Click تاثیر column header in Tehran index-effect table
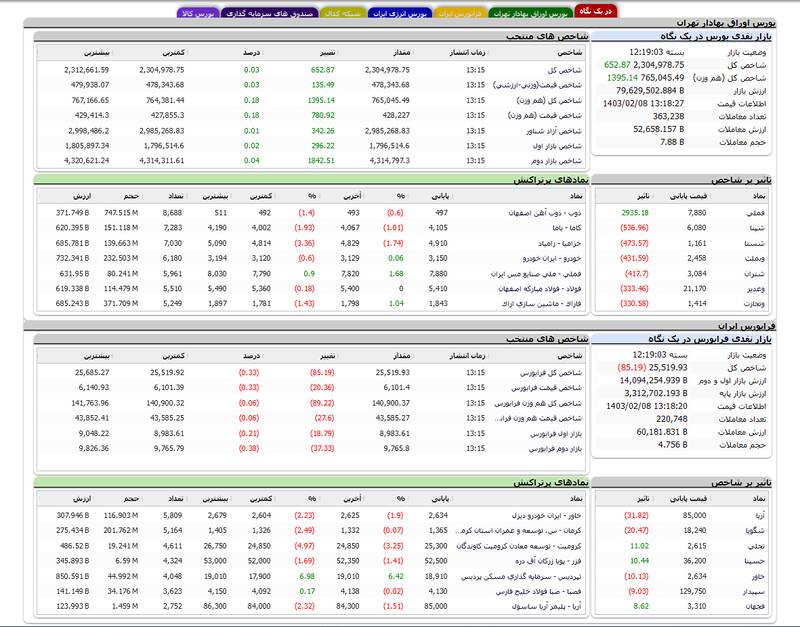This screenshot has height=627, width=800. (636, 195)
